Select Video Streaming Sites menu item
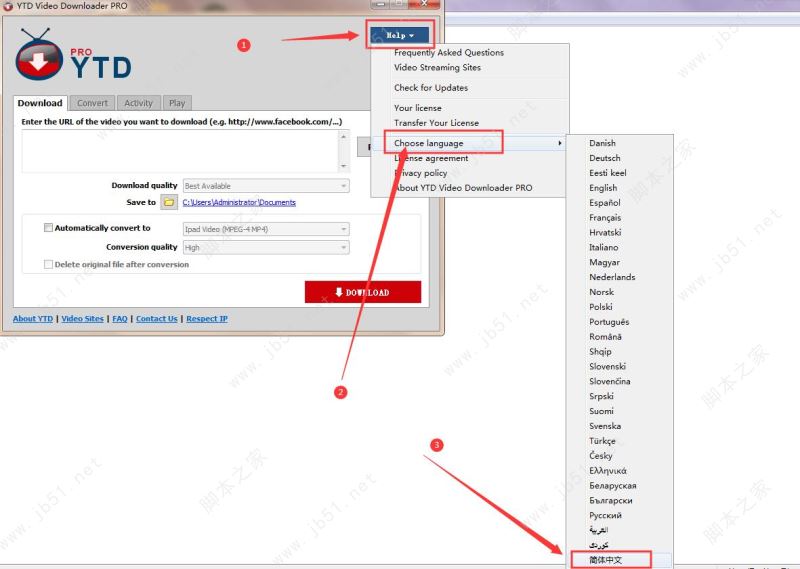Screen dimensions: 800x569 [x=469, y=67]
